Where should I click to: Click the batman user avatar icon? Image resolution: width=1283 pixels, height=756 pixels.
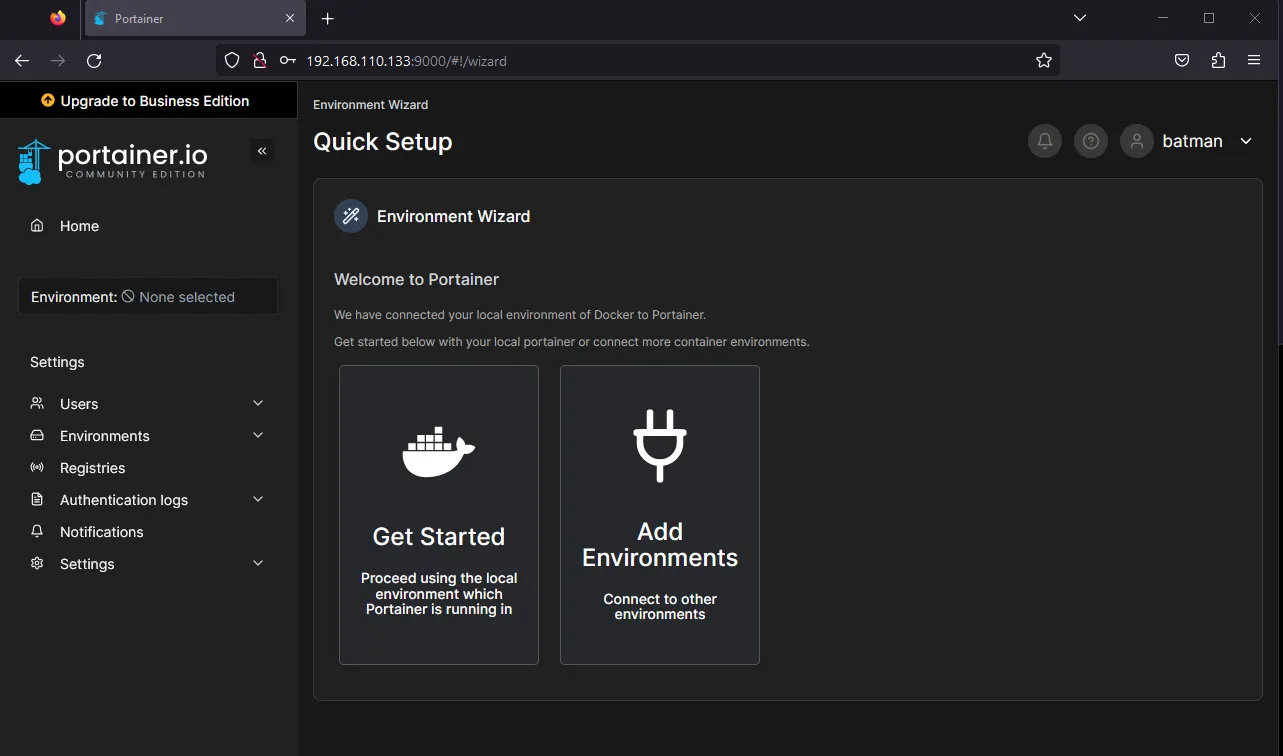[1137, 141]
